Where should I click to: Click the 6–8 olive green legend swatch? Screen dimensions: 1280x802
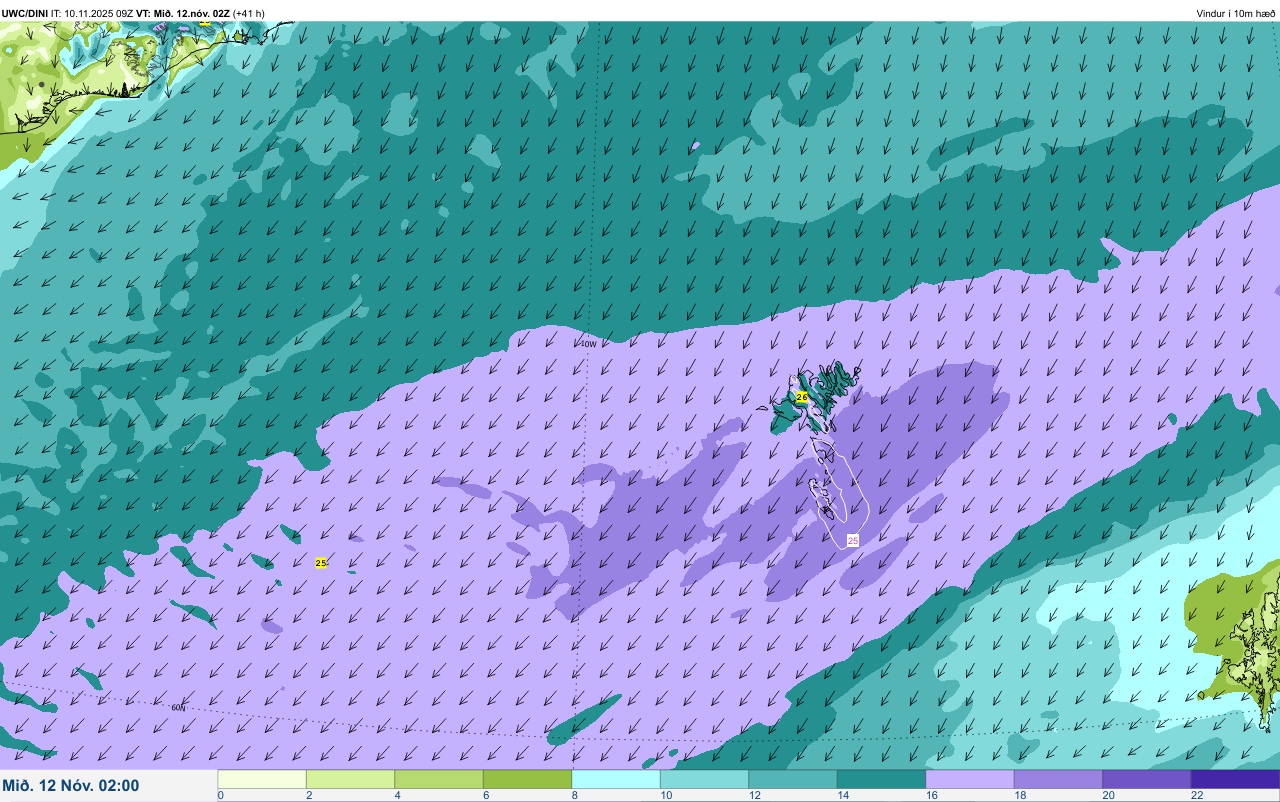tap(527, 779)
